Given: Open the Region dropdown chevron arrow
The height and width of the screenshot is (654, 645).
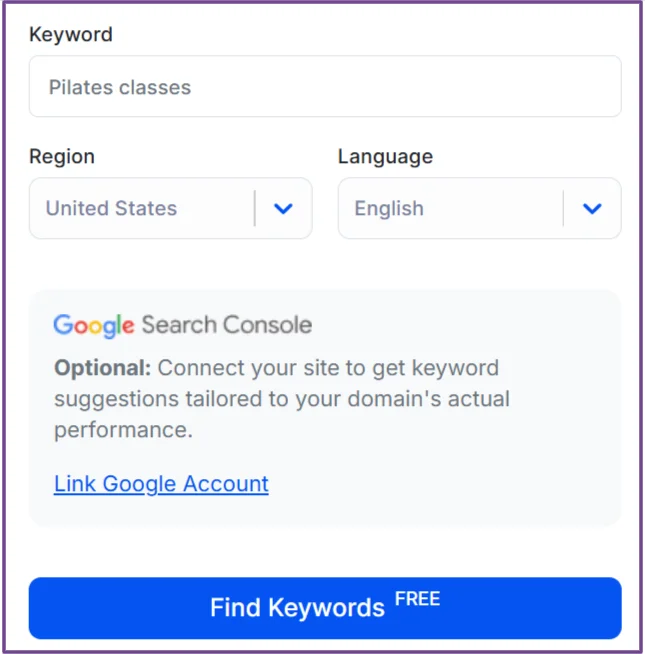Looking at the screenshot, I should tap(283, 209).
